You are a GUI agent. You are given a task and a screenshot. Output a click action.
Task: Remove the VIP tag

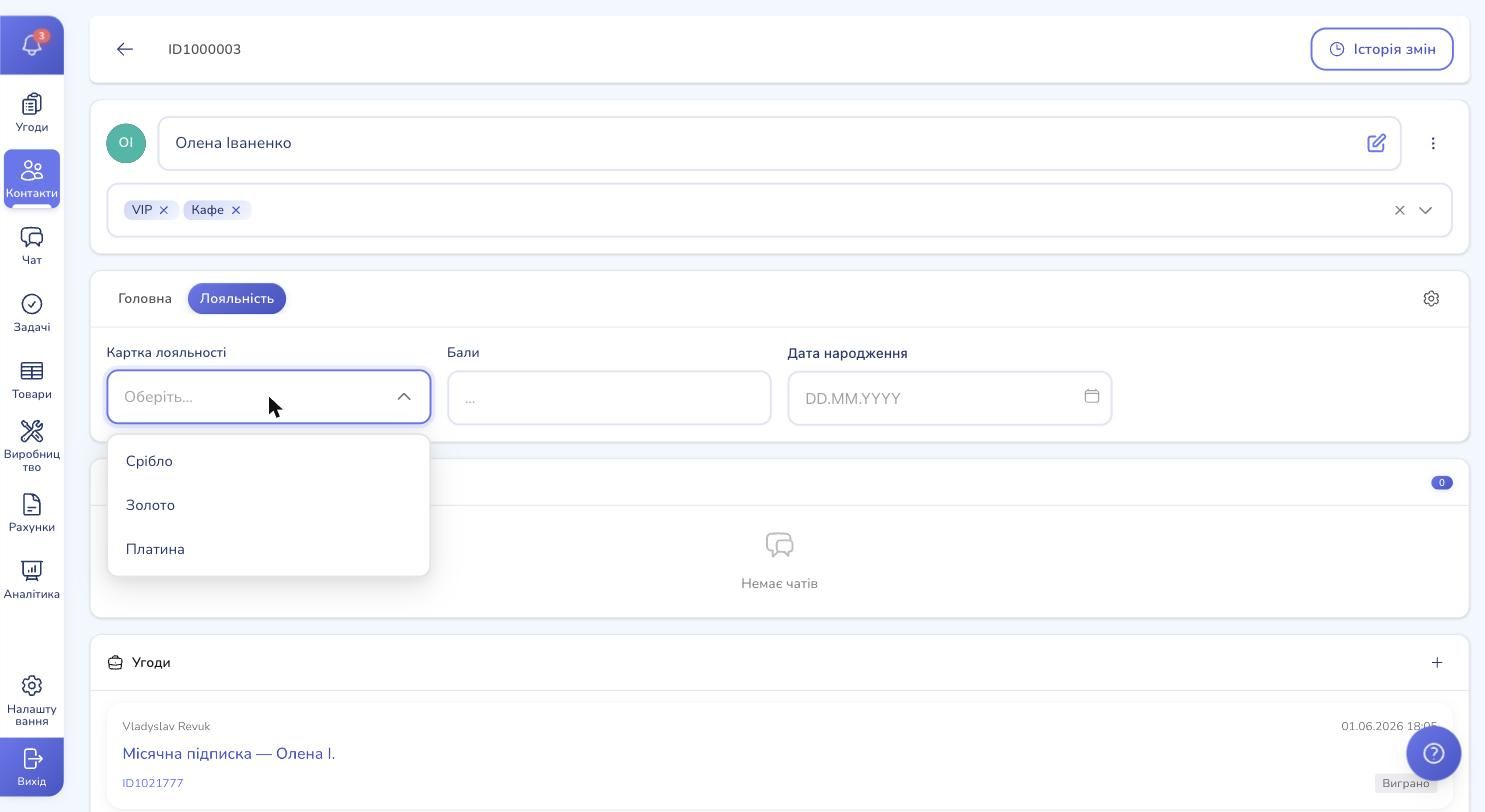[164, 210]
